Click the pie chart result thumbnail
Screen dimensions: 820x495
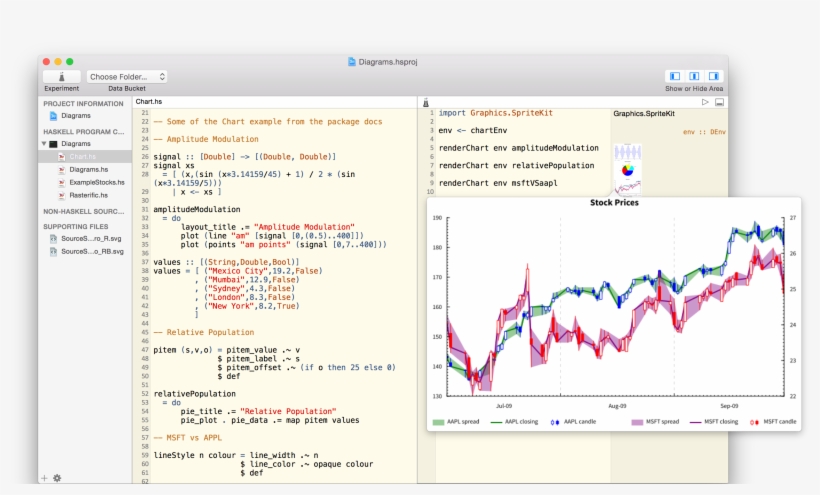(627, 170)
